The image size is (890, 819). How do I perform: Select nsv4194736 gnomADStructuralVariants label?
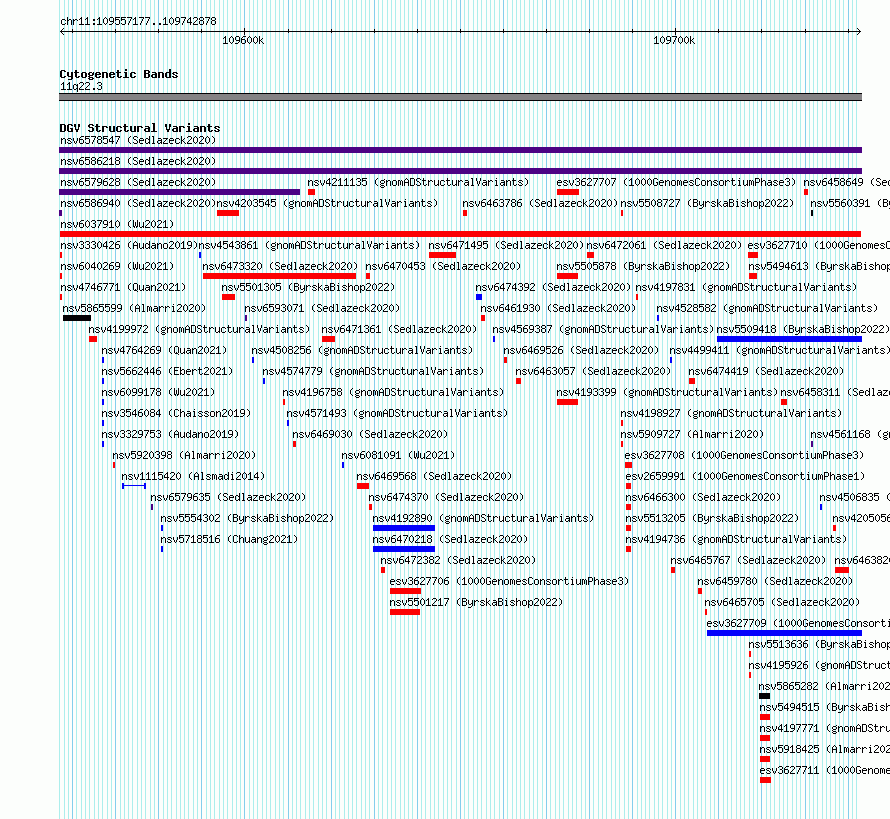click(736, 539)
